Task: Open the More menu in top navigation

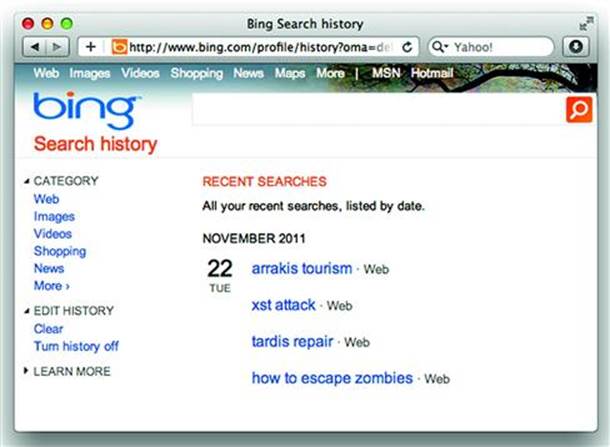Action: point(330,73)
